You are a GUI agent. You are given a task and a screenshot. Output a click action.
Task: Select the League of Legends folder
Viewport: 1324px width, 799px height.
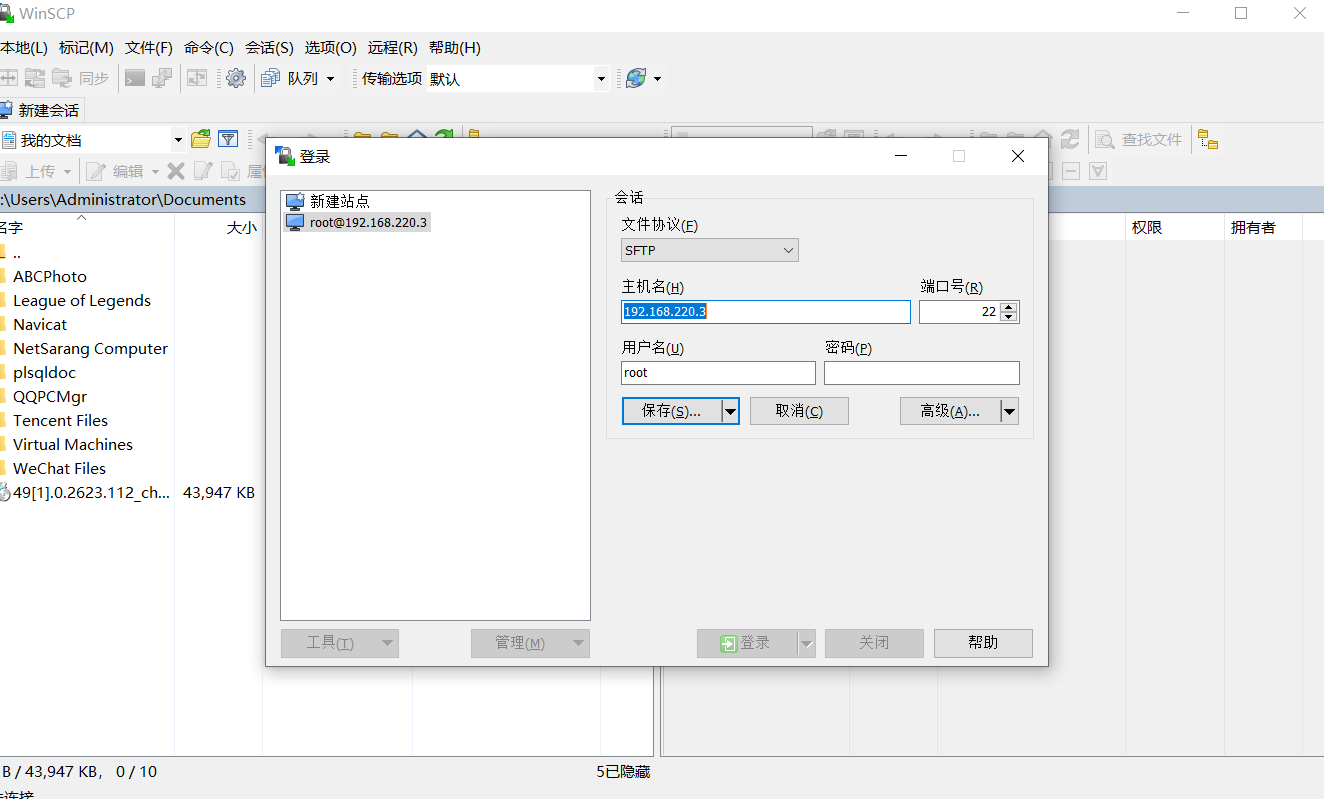click(x=82, y=300)
